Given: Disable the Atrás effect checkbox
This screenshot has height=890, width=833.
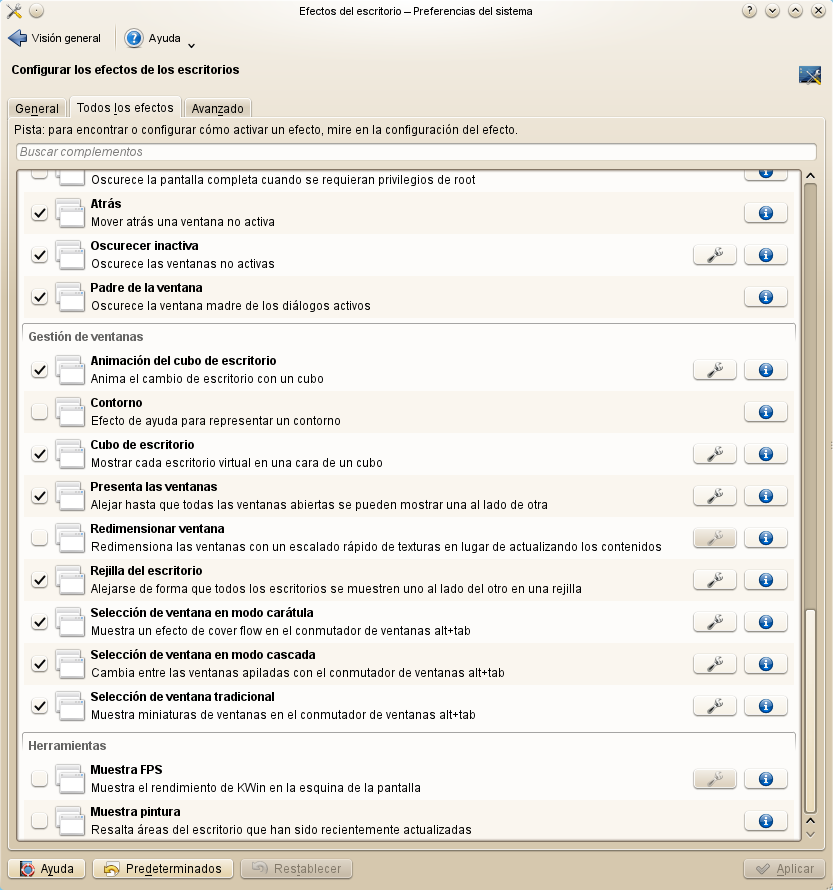Looking at the screenshot, I should click(39, 213).
